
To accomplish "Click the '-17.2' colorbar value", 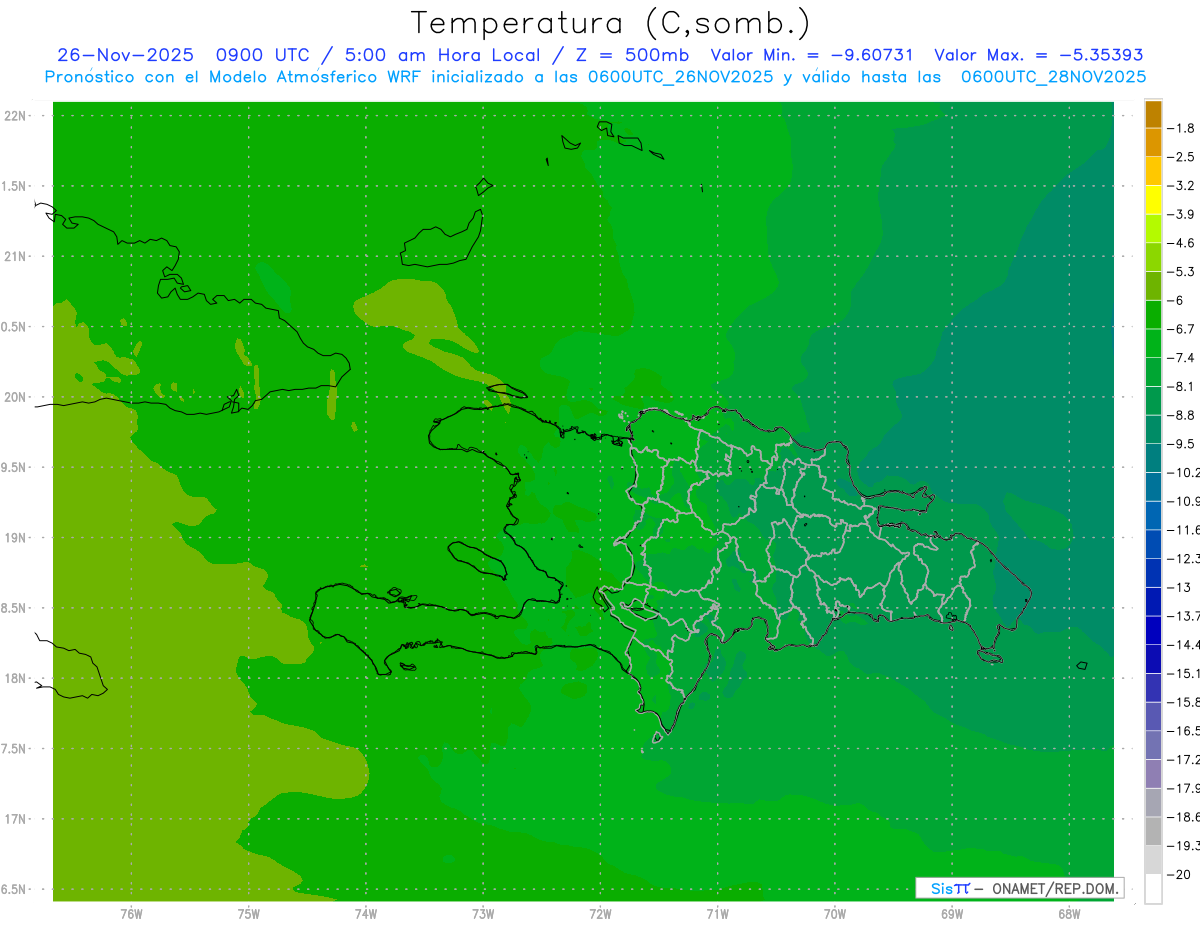I will pyautogui.click(x=1184, y=759).
